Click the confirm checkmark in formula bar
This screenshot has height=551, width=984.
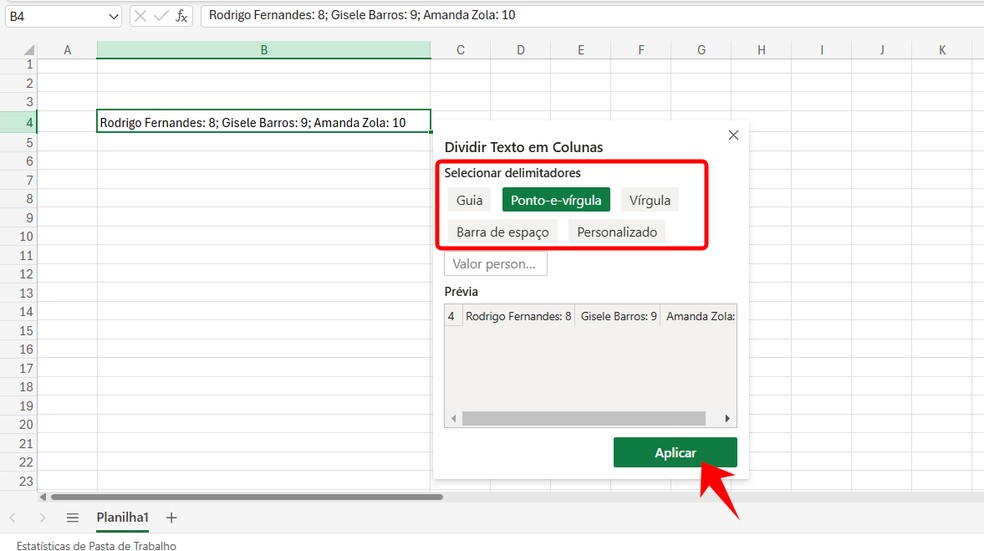coord(161,16)
